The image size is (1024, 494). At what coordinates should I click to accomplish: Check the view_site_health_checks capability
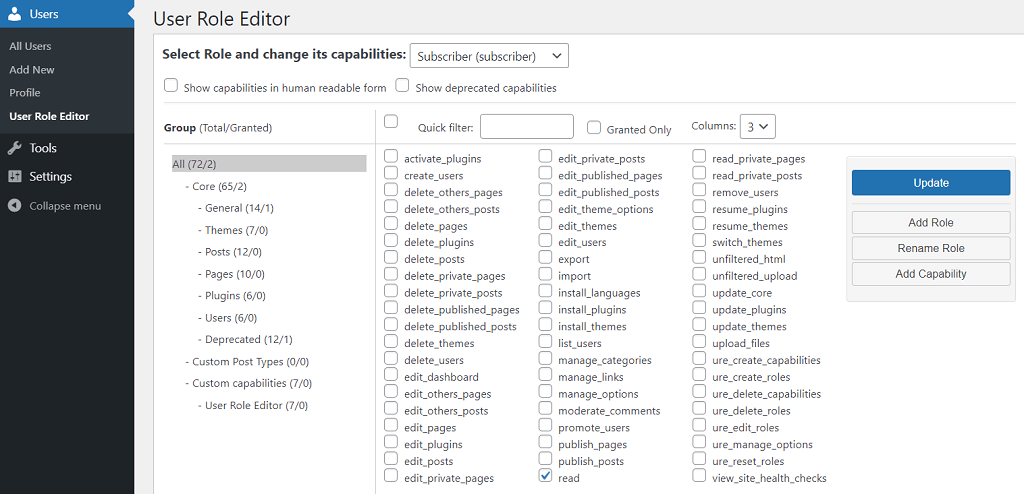699,476
